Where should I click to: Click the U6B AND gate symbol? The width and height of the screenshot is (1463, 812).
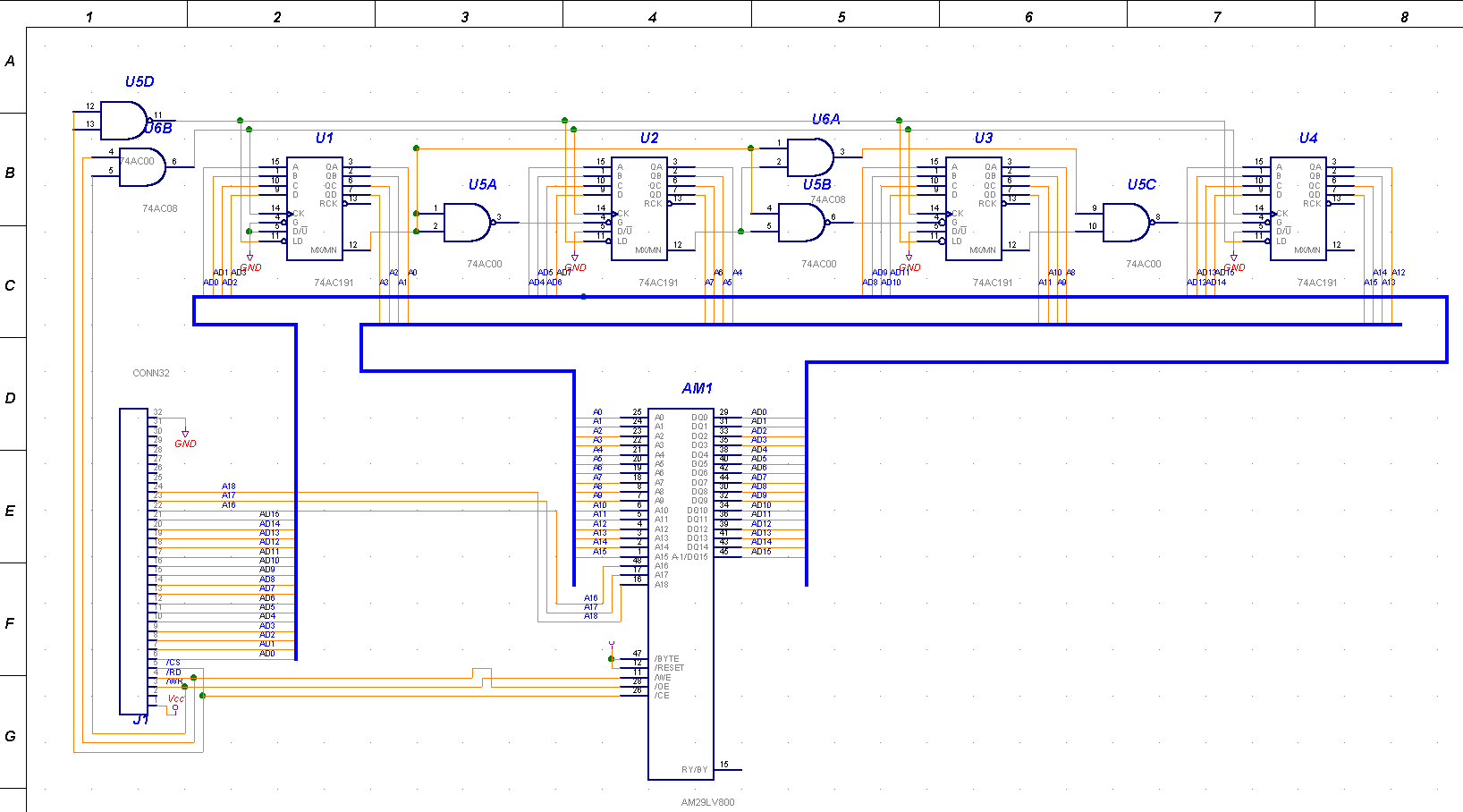click(141, 167)
